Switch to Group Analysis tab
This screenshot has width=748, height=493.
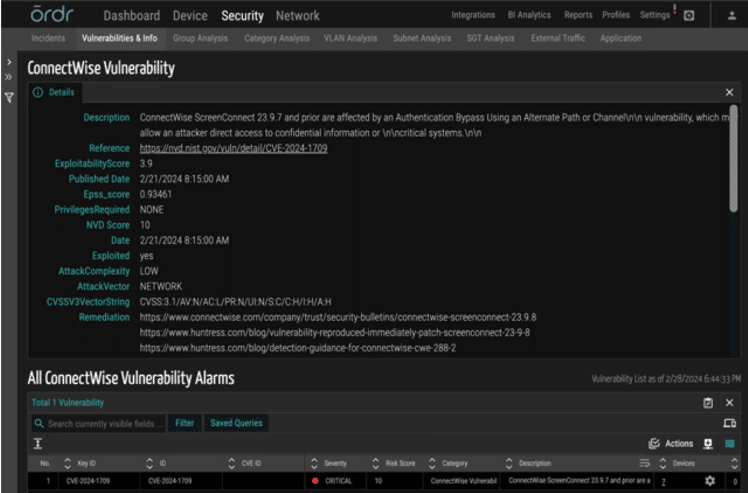tap(200, 38)
